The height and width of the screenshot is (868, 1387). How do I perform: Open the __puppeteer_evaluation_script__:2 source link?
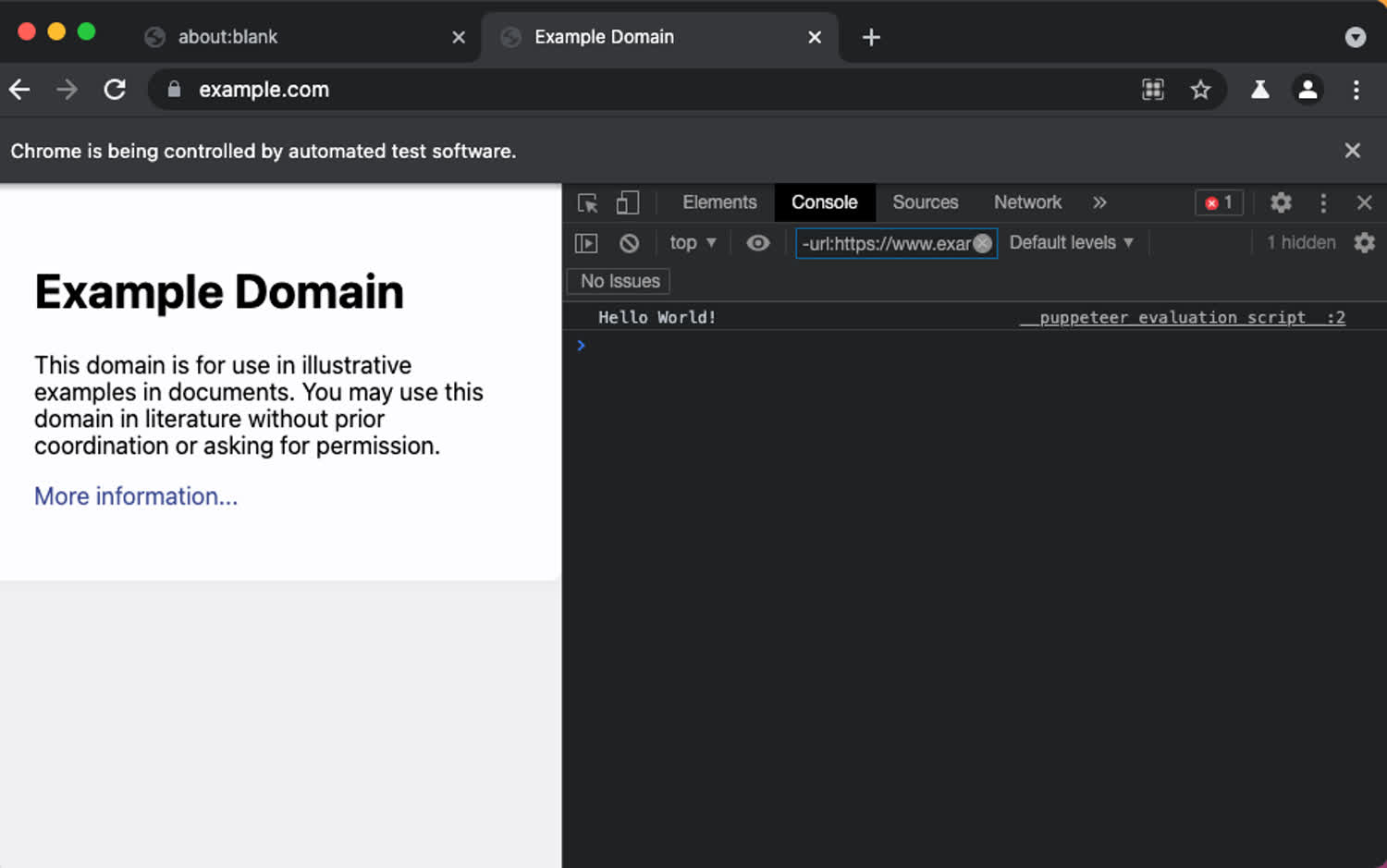pos(1183,317)
